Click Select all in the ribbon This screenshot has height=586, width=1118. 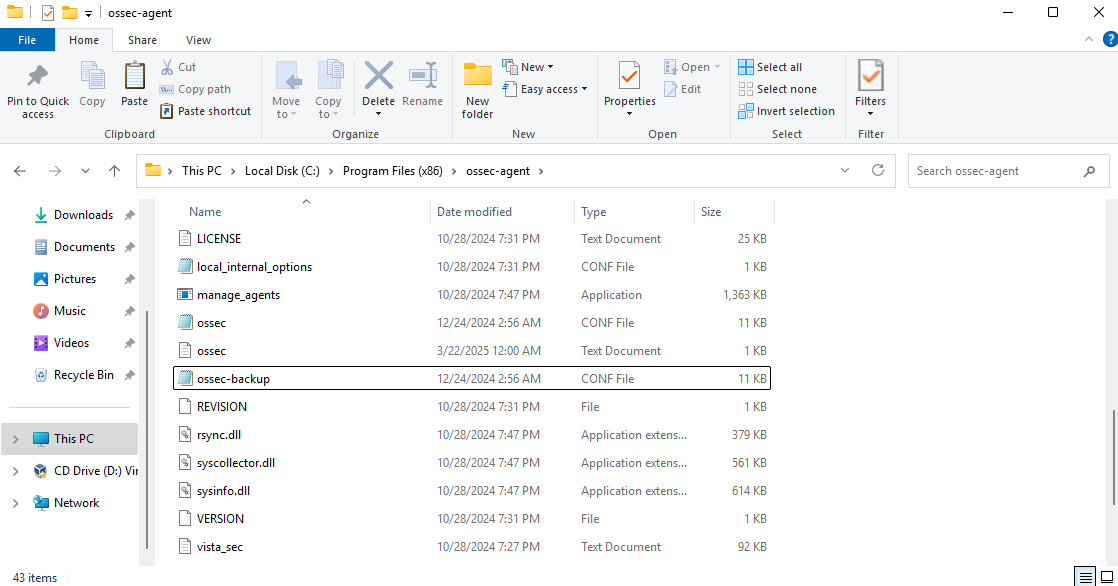tap(770, 67)
